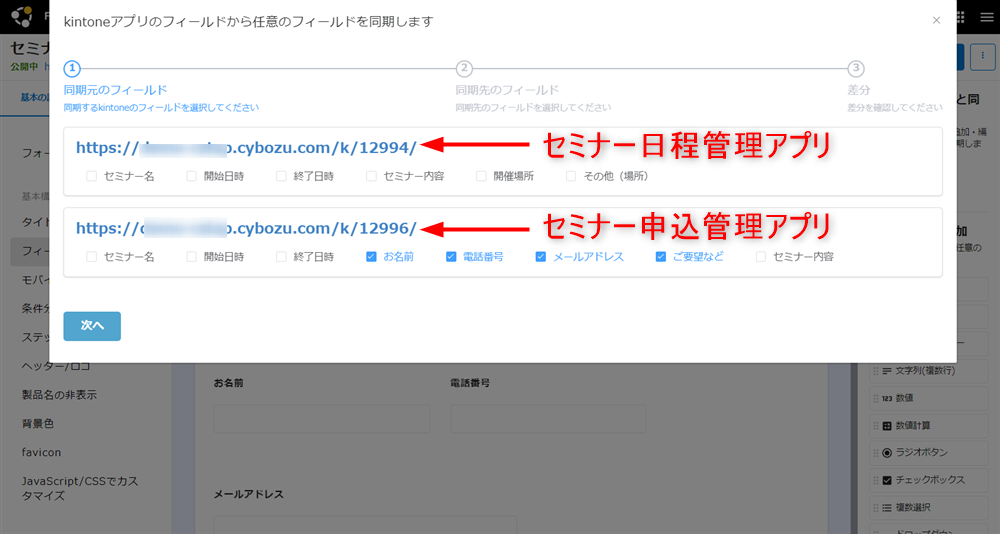Open the apps grid icon
The width and height of the screenshot is (1000, 534).
coord(961,17)
